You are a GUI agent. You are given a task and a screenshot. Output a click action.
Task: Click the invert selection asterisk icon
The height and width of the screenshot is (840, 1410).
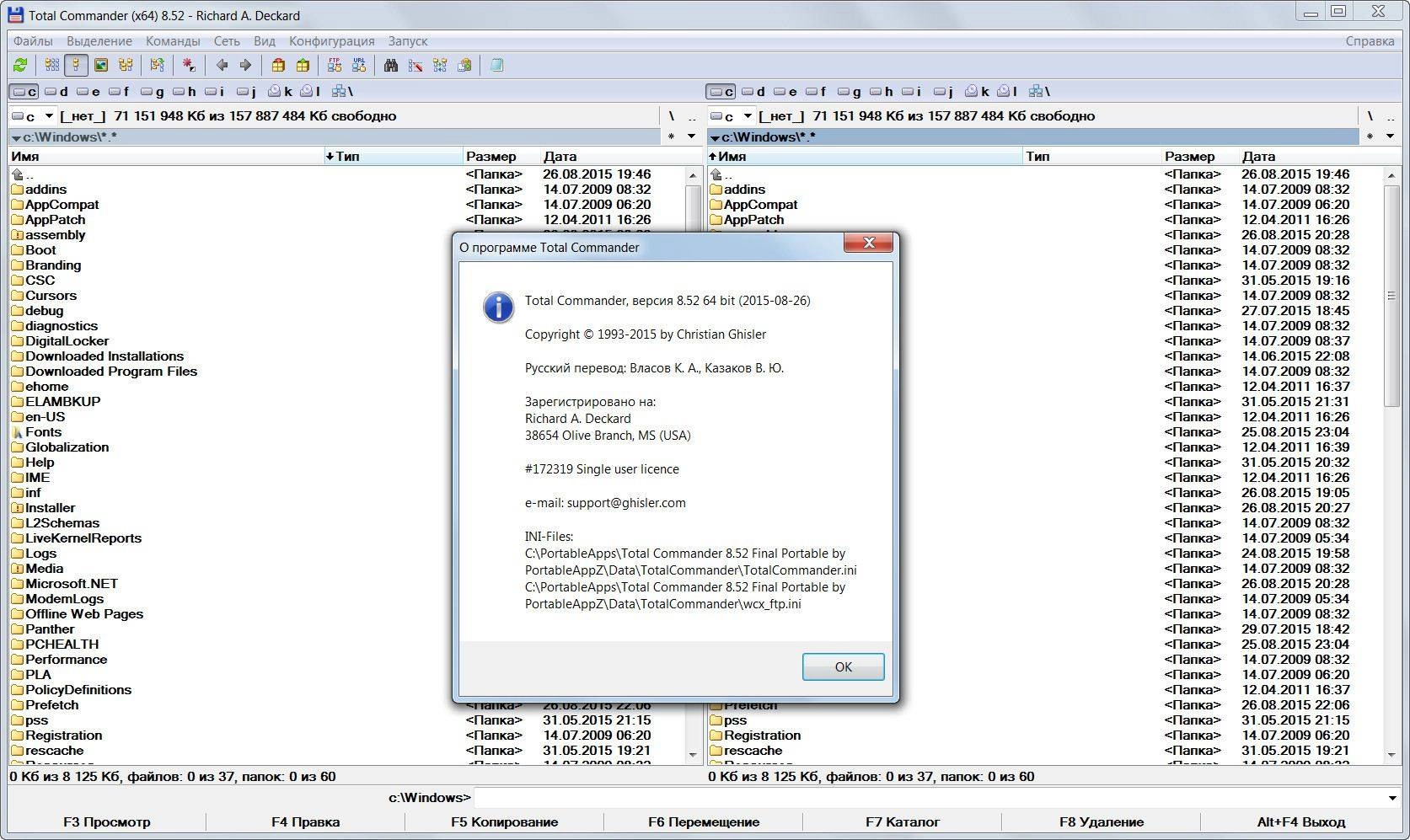tap(189, 65)
